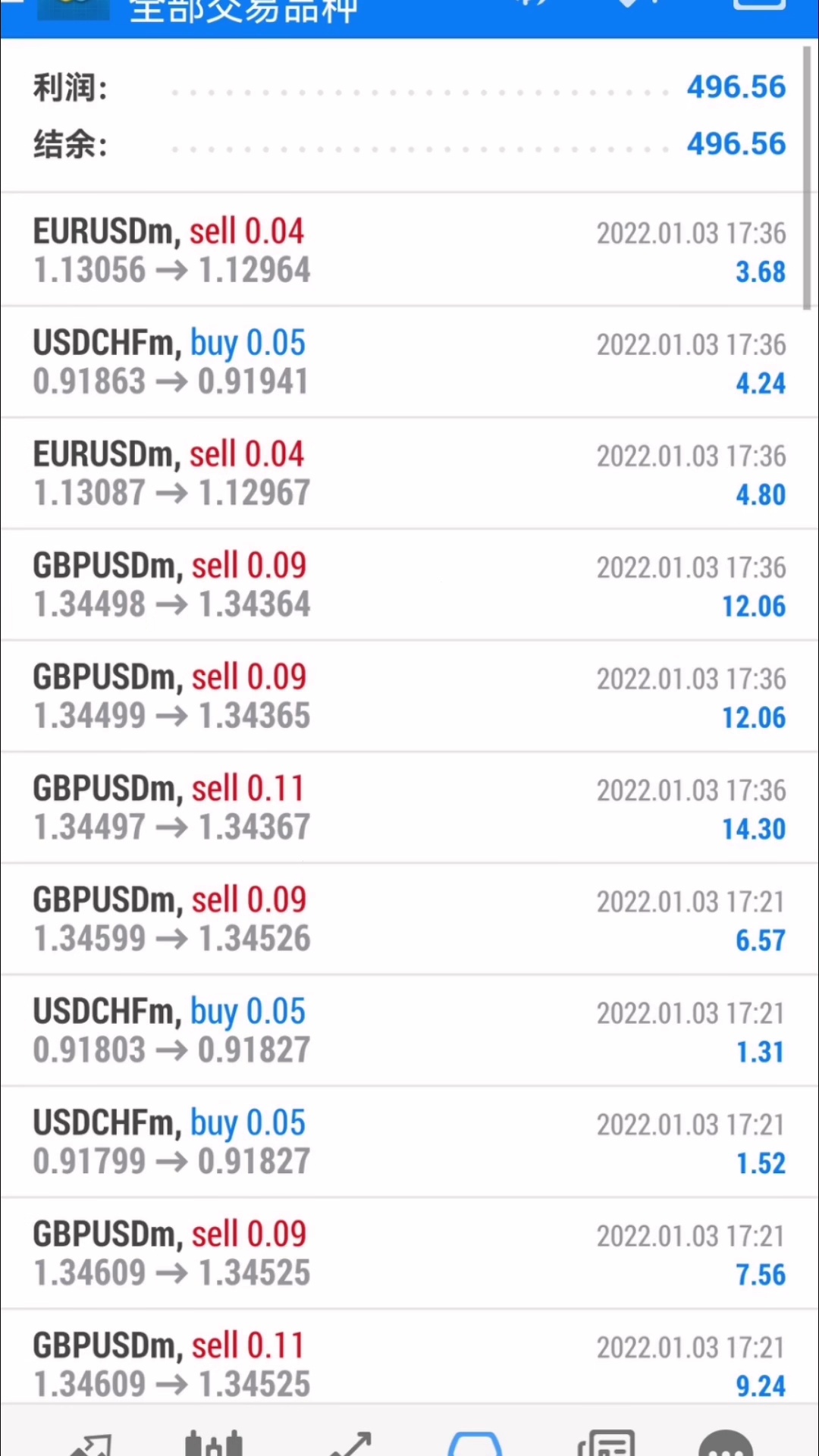
Task: Open the candlestick Charts tab
Action: (x=214, y=1441)
